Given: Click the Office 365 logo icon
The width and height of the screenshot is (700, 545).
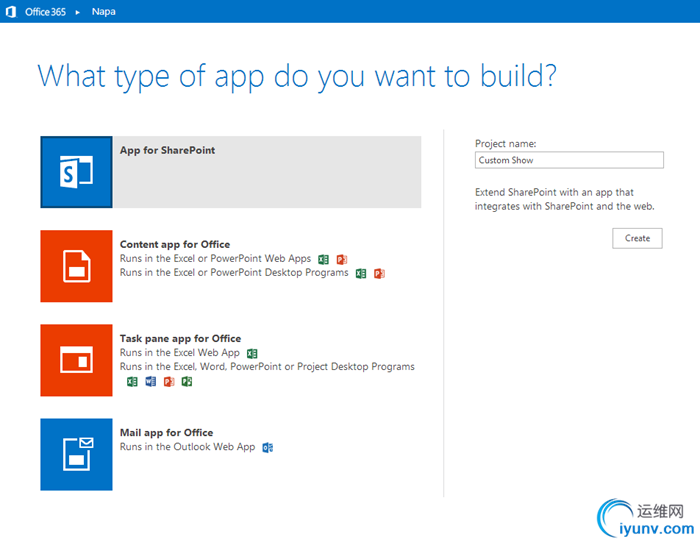Looking at the screenshot, I should [x=11, y=12].
